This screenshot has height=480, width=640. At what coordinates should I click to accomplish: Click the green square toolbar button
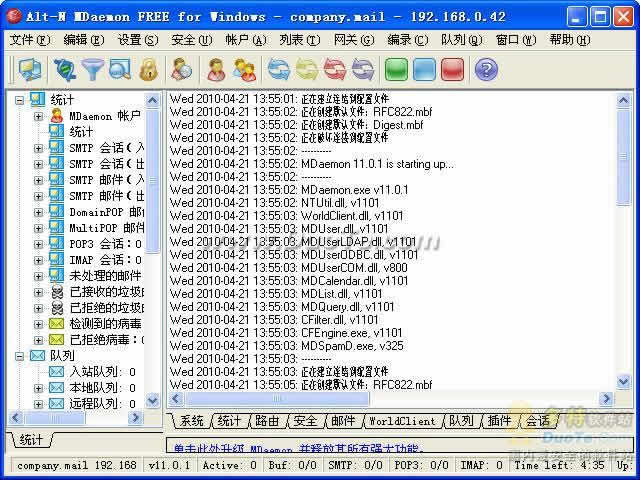click(396, 69)
